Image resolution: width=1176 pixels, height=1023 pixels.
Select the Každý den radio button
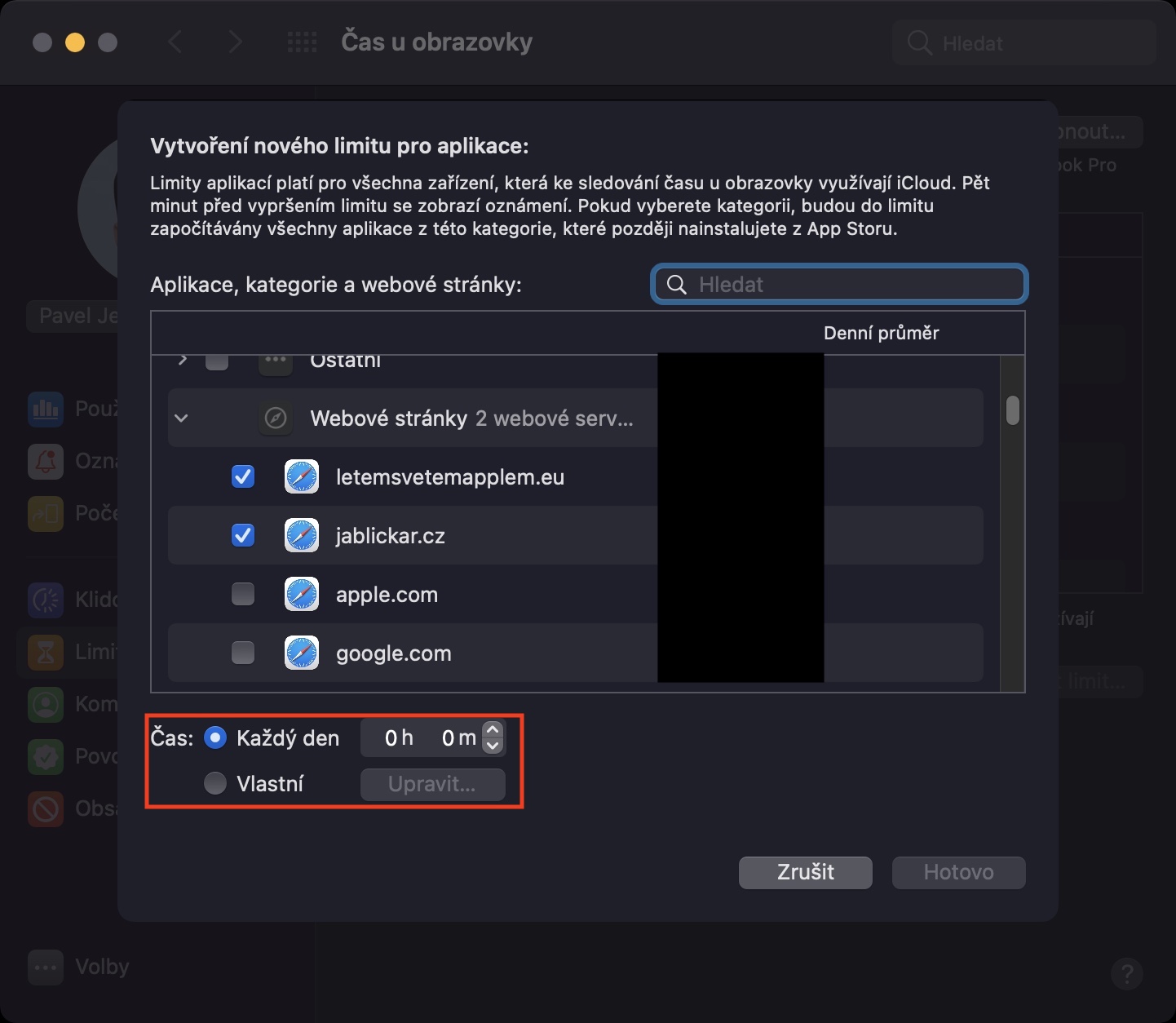coord(215,738)
